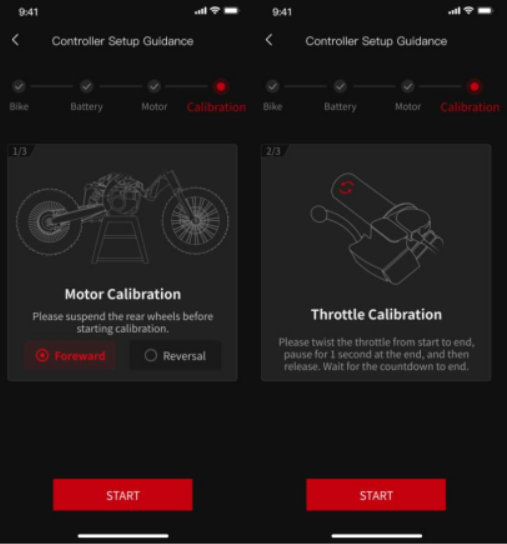This screenshot has width=507, height=544.
Task: Tap the Bike step label on right screen
Action: 272,107
